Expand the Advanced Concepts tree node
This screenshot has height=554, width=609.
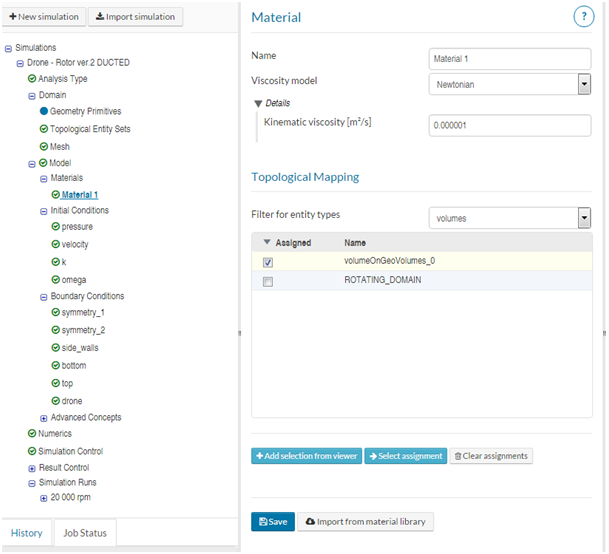coord(44,418)
